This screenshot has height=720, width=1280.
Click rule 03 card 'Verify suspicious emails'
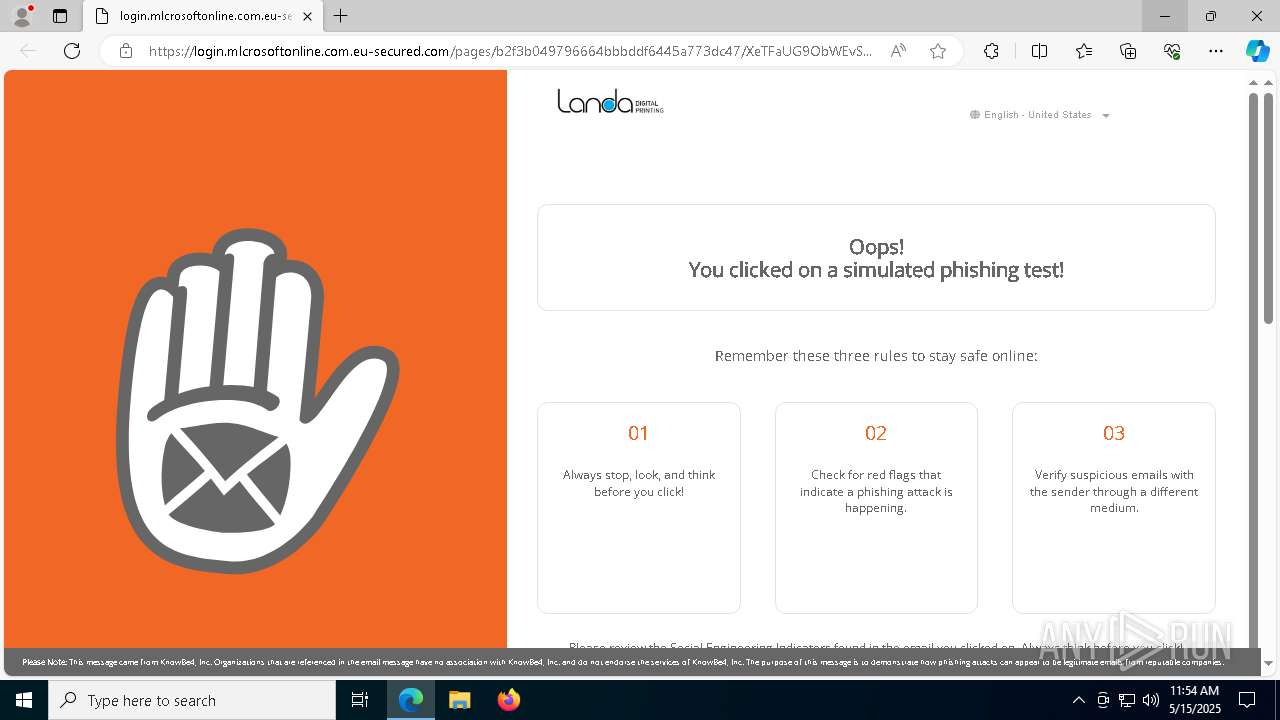click(x=1114, y=508)
